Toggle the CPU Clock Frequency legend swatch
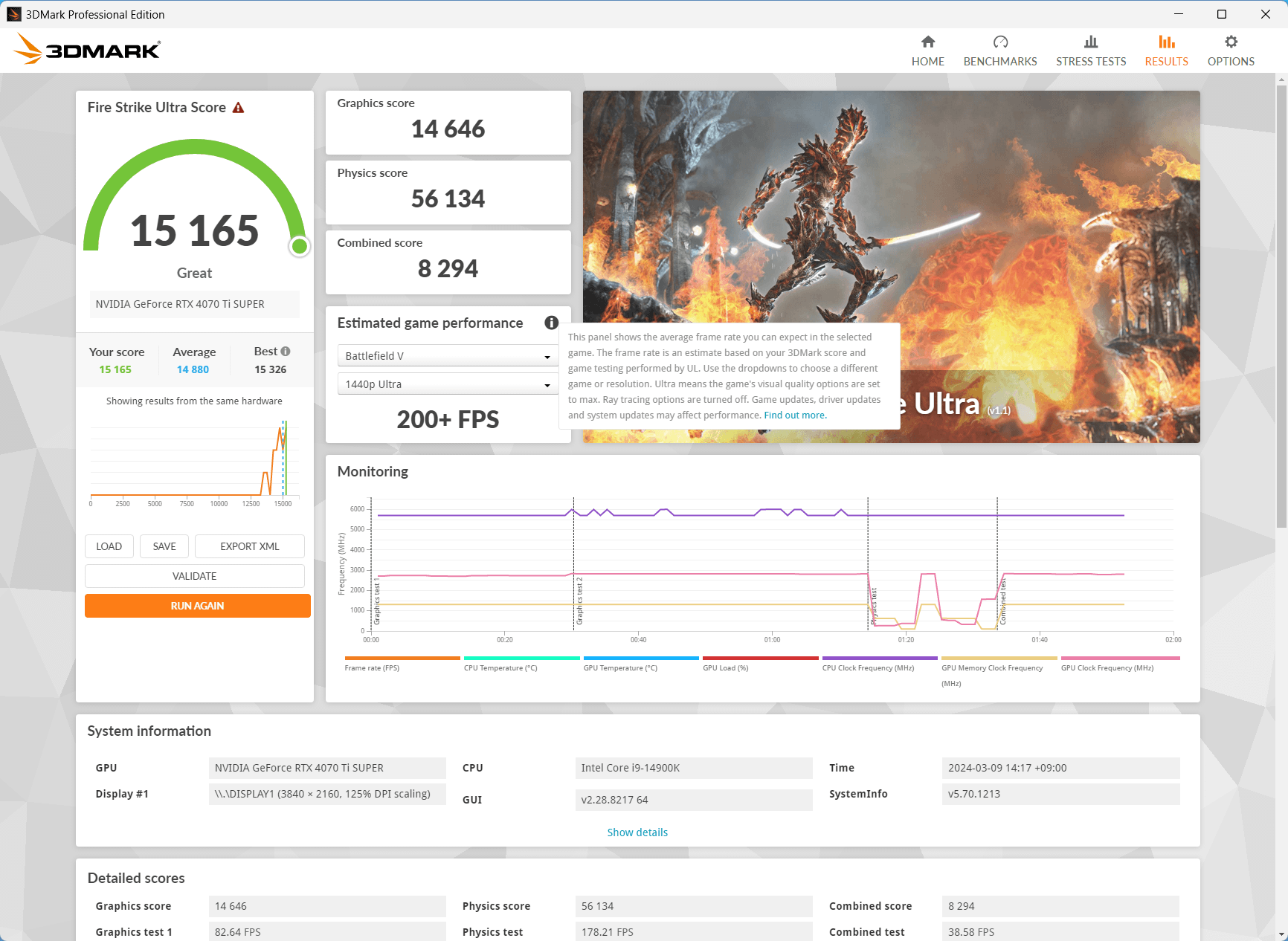The height and width of the screenshot is (941, 1288). (x=880, y=658)
